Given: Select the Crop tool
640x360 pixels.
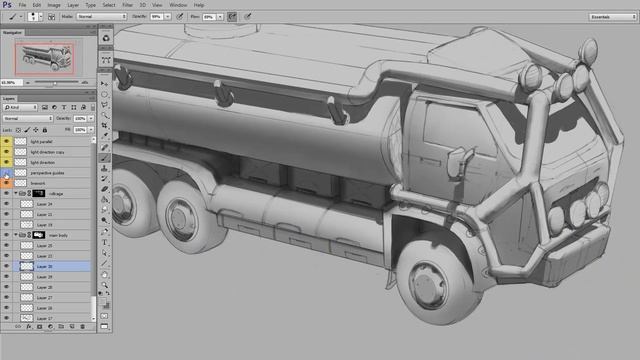Looking at the screenshot, I should tap(105, 126).
